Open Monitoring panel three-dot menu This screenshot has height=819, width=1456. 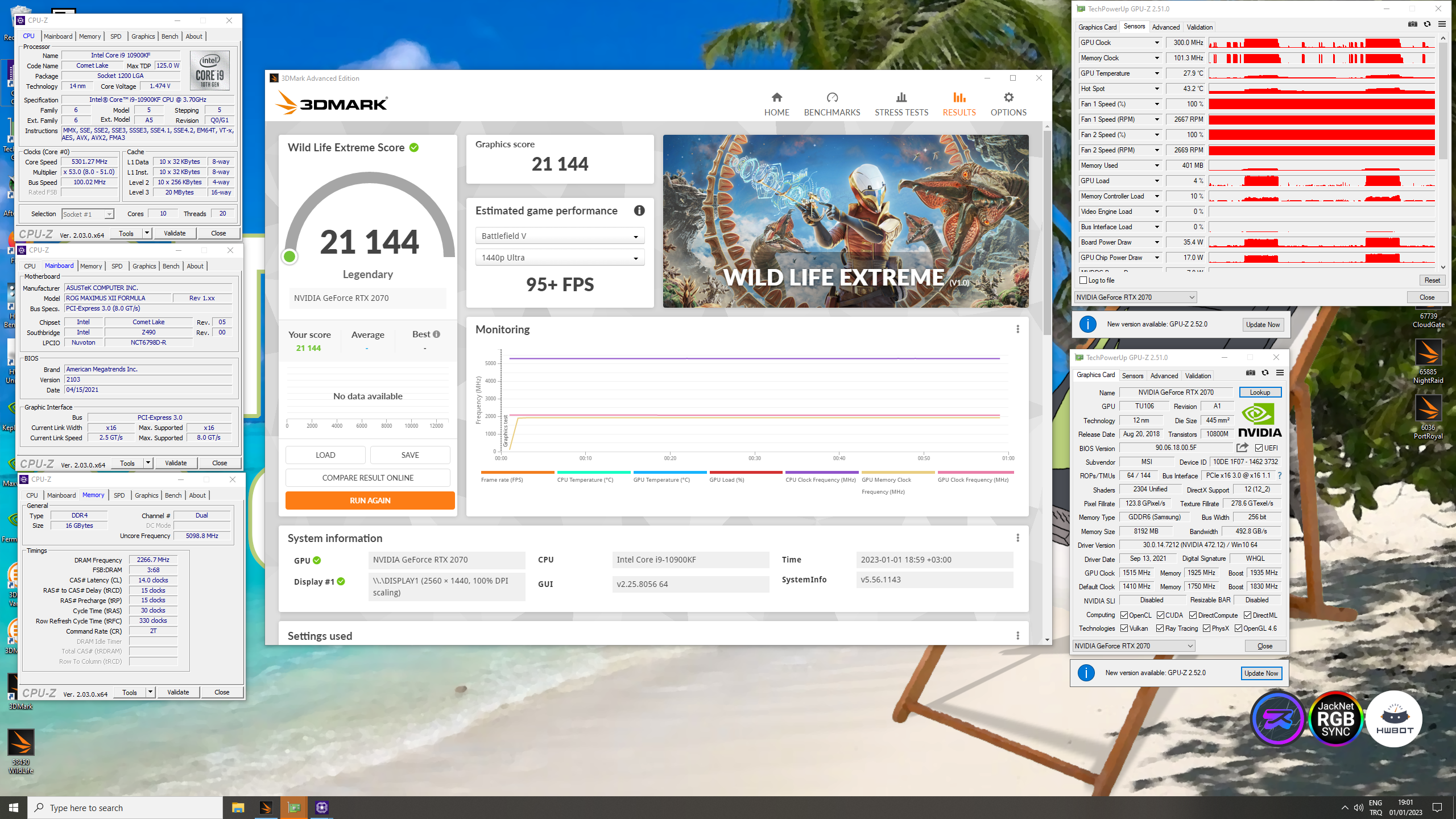[x=1017, y=329]
